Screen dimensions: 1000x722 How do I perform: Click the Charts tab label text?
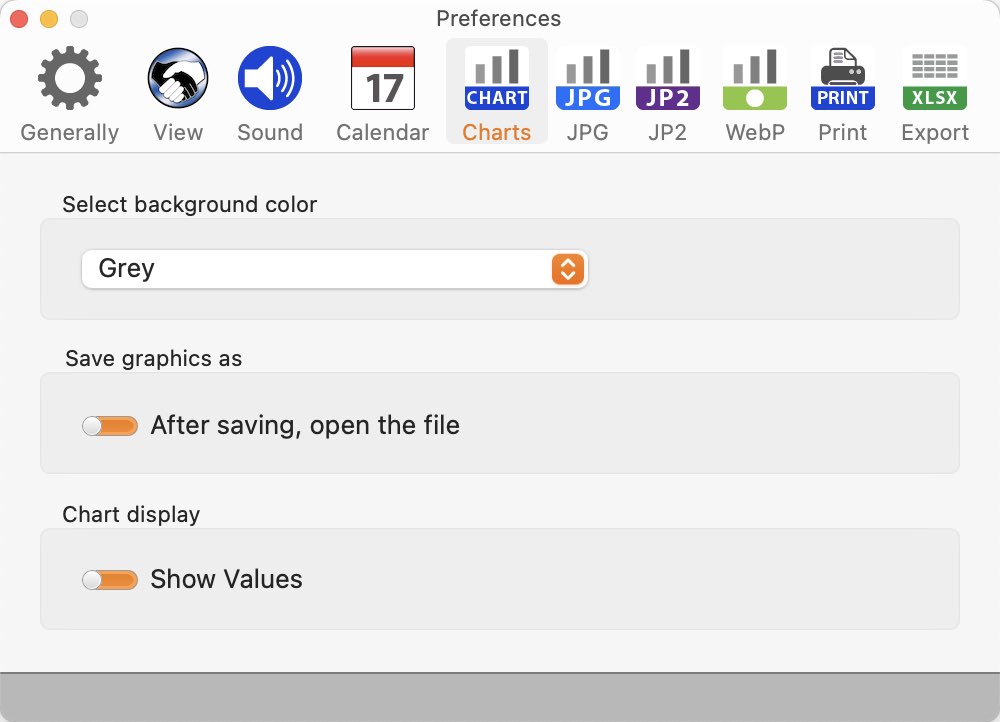(x=497, y=132)
